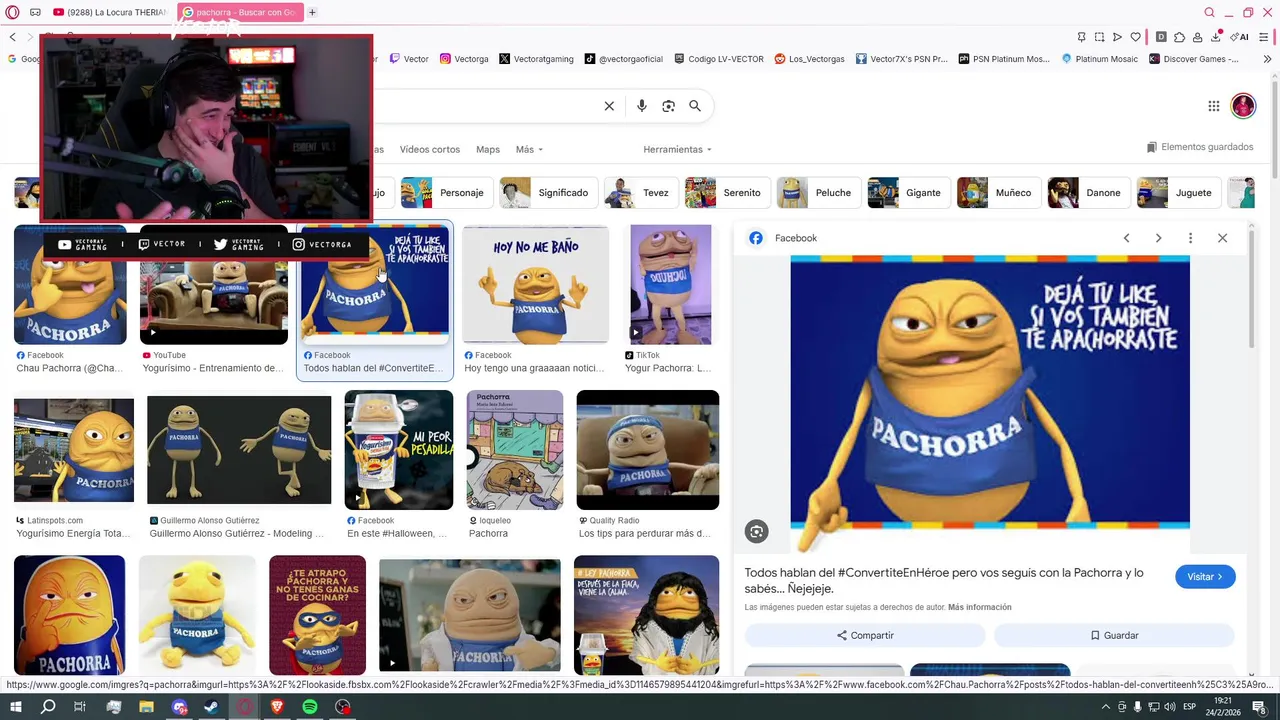Open the TikTok Yogur Pachorra result

coord(670,285)
